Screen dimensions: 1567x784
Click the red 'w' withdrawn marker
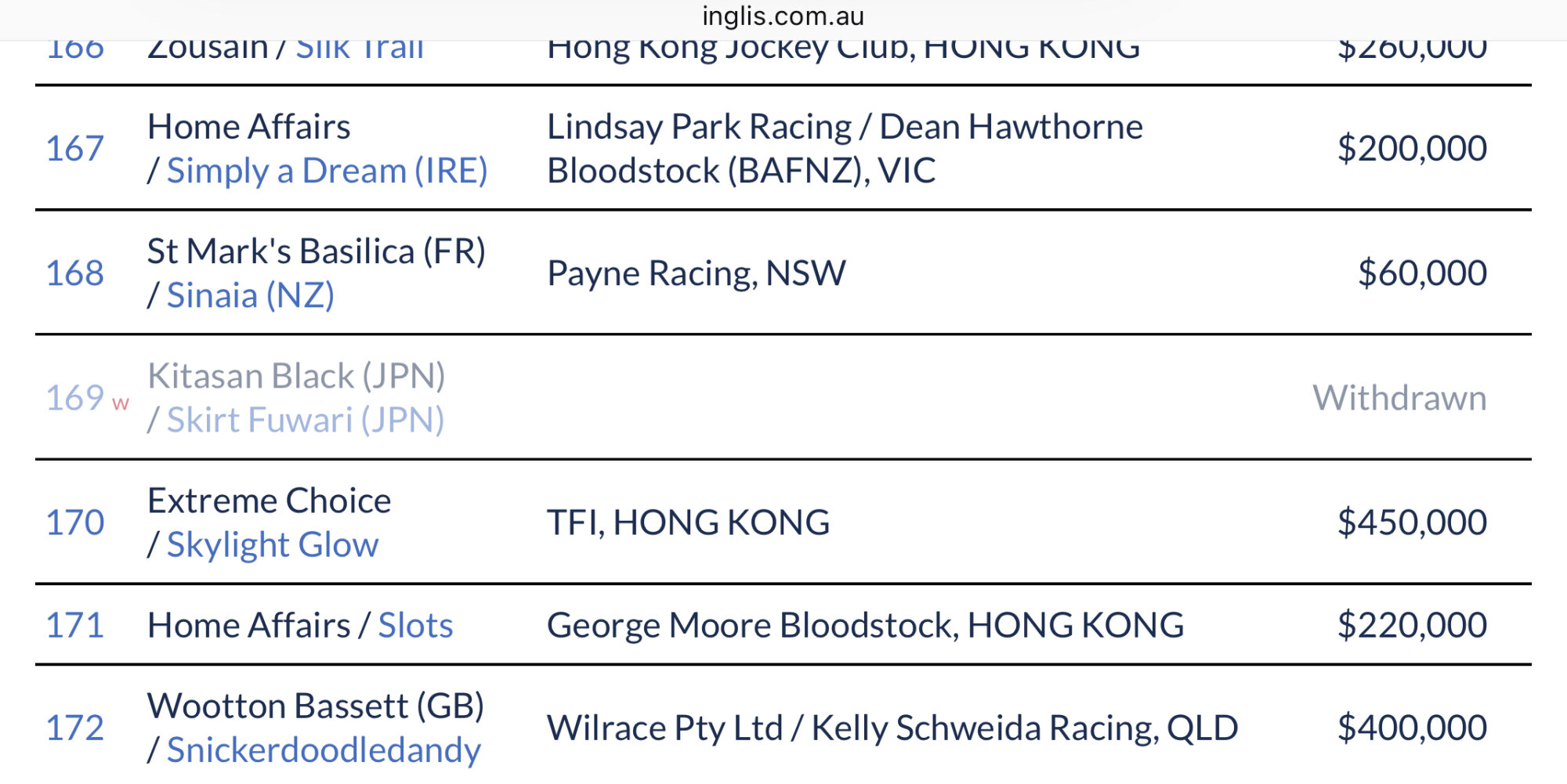pyautogui.click(x=120, y=403)
